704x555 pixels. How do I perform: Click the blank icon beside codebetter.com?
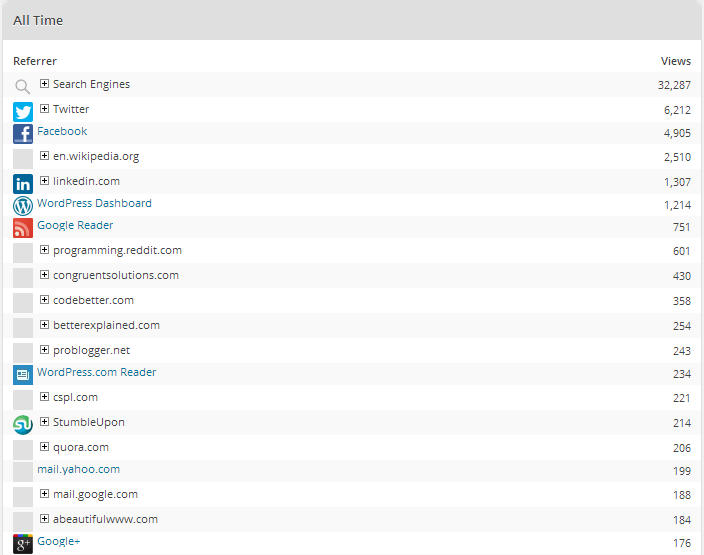(23, 303)
